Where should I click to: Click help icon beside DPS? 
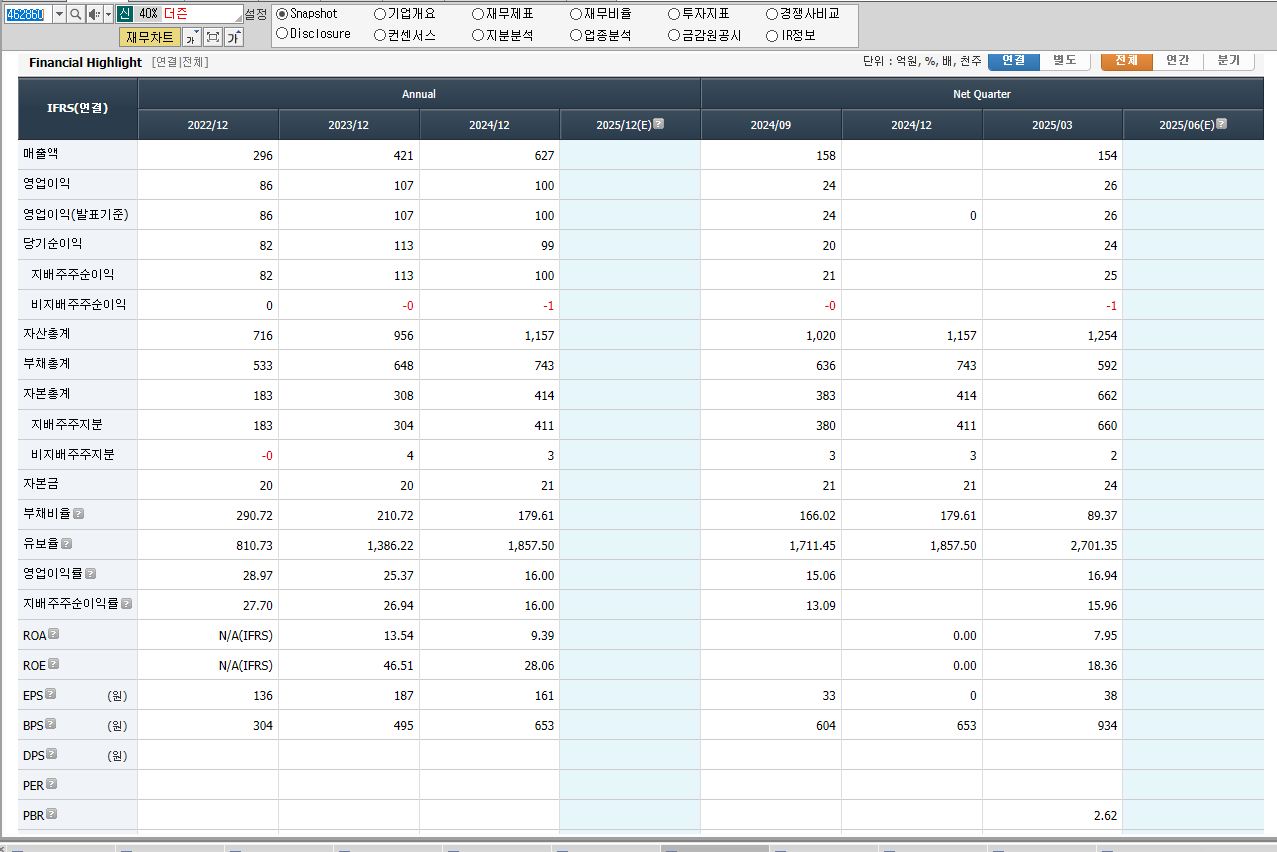click(52, 754)
